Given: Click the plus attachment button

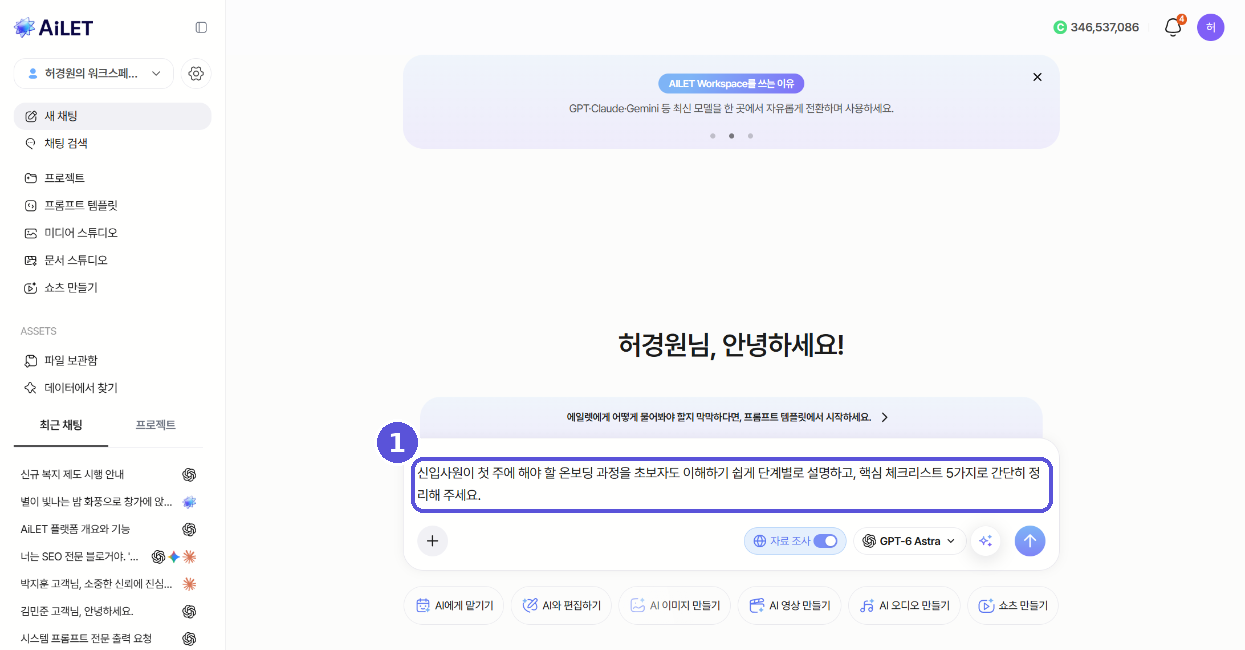Looking at the screenshot, I should pyautogui.click(x=432, y=541).
